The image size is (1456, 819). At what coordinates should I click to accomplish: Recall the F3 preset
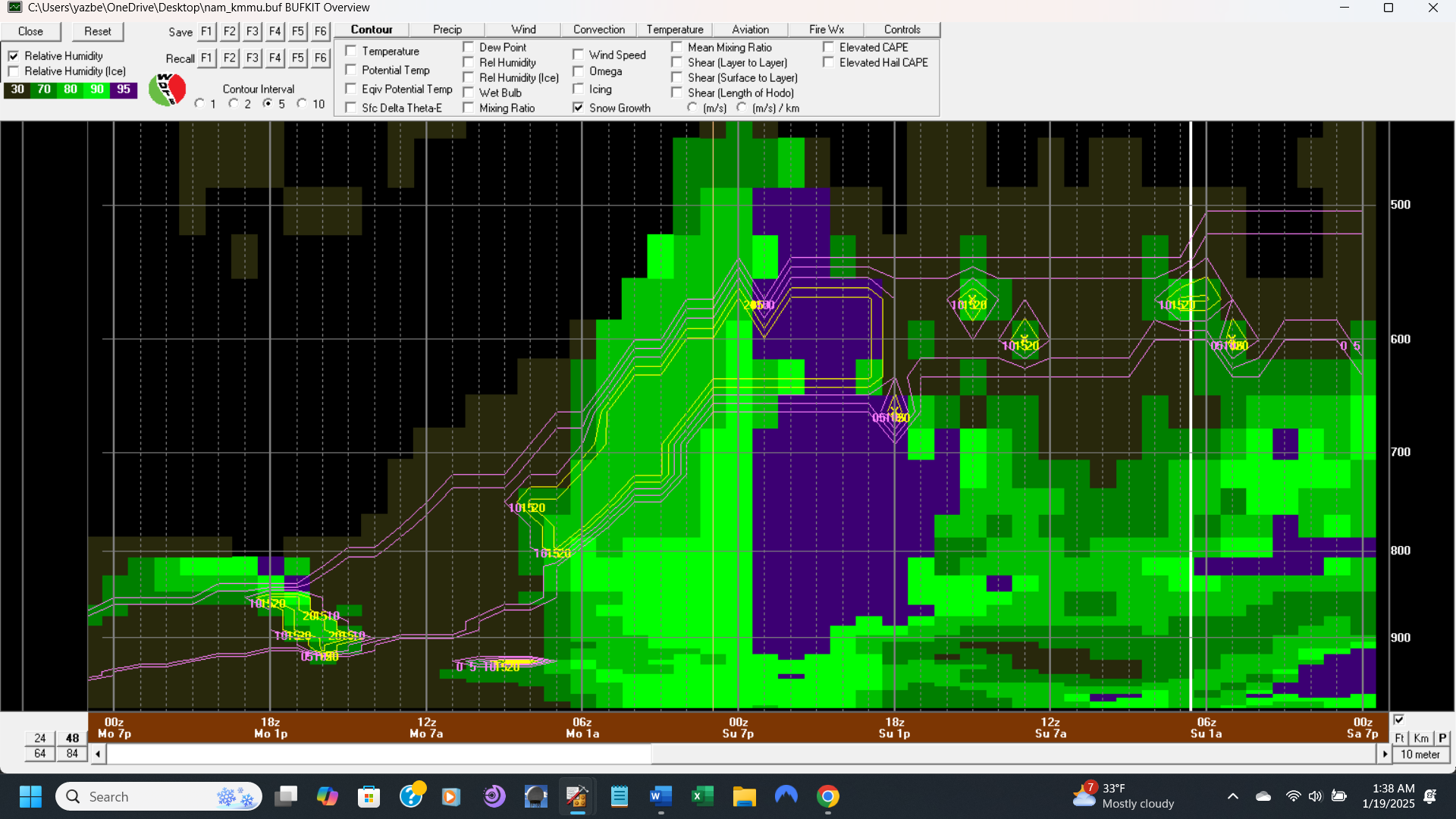(x=253, y=58)
